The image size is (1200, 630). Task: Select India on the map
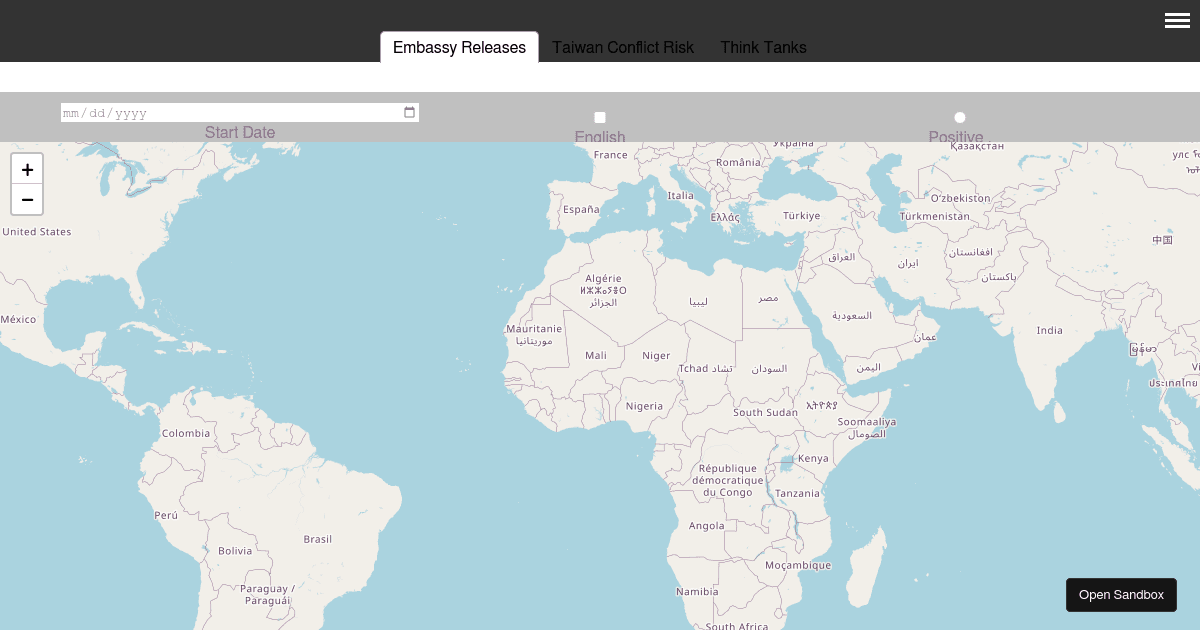1050,330
